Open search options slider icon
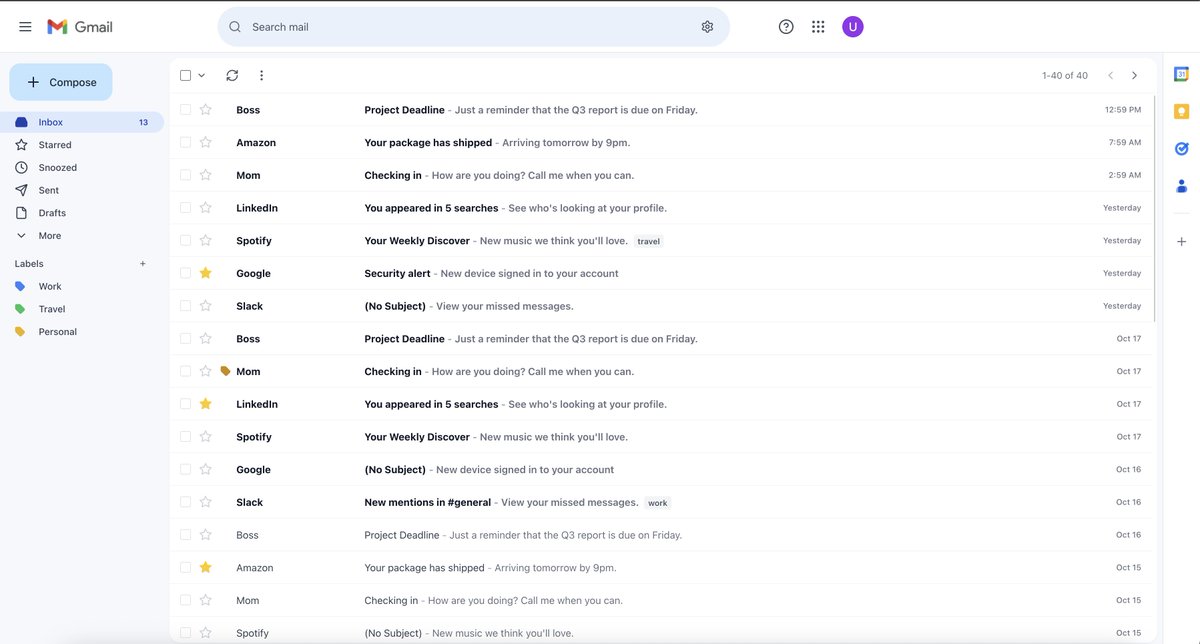Screen dimensions: 1200x644 coord(707,27)
